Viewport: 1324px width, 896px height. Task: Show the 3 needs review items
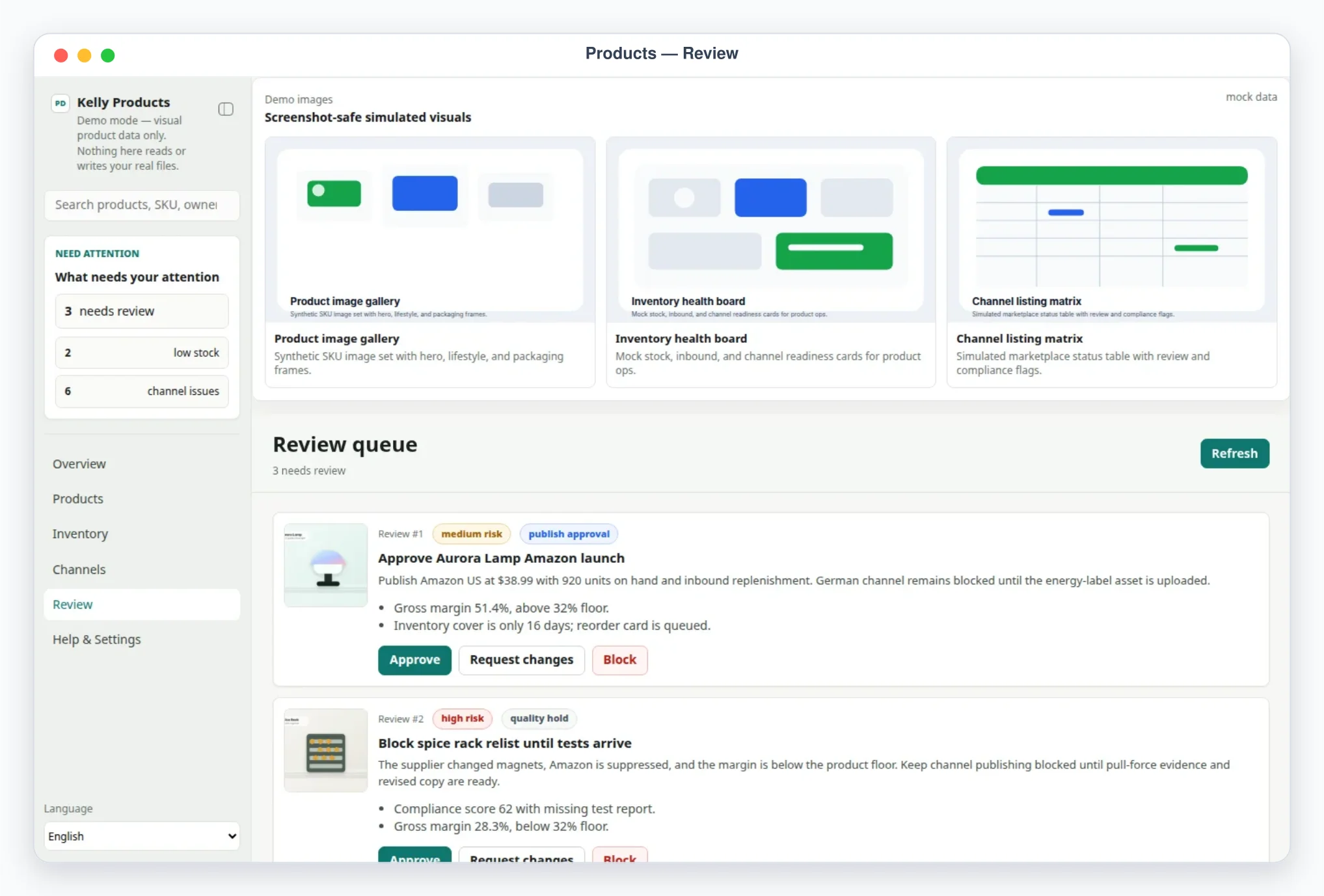tap(142, 311)
